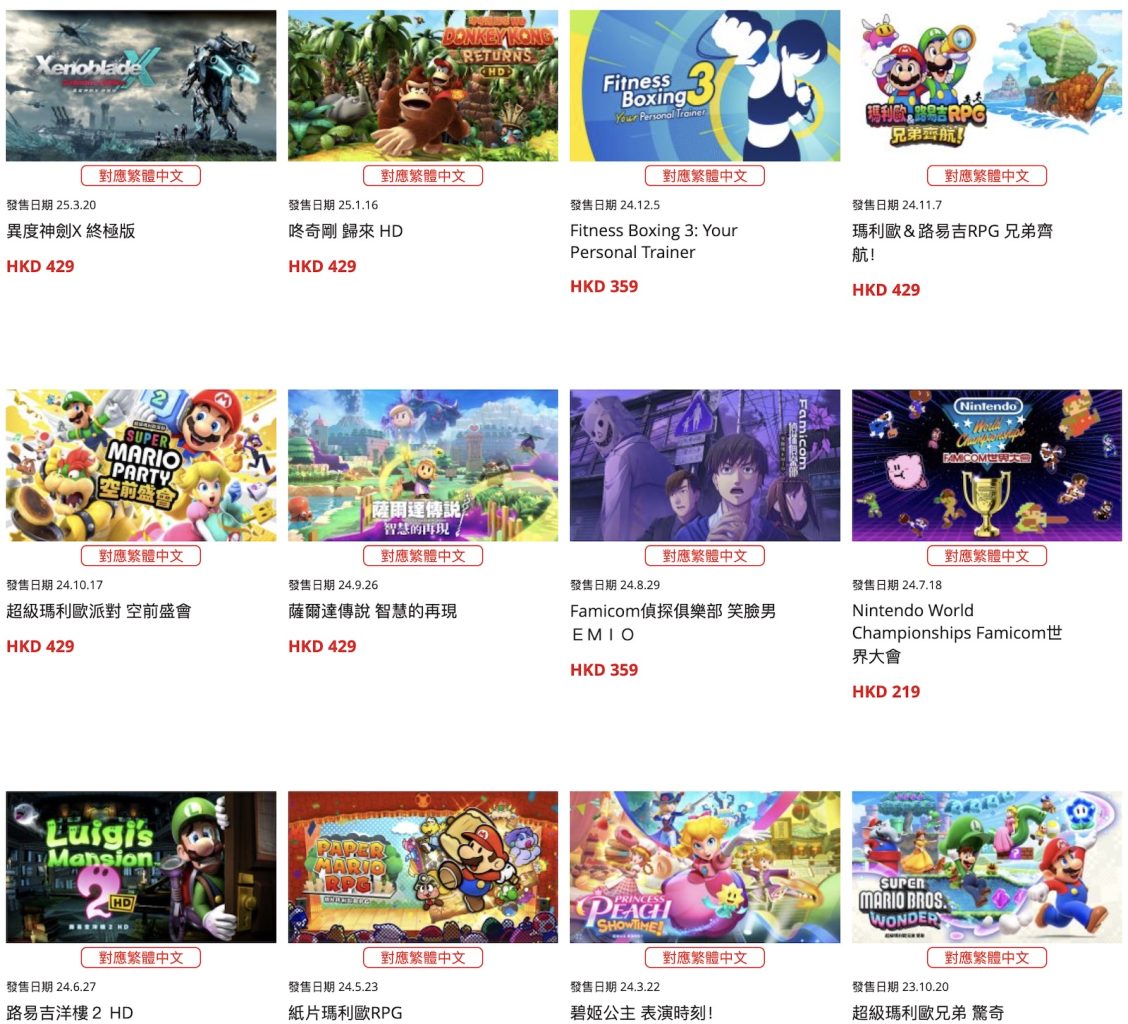Image resolution: width=1128 pixels, height=1024 pixels.
Task: Select the Fitness Boxing 3 cover thumbnail
Action: (705, 85)
